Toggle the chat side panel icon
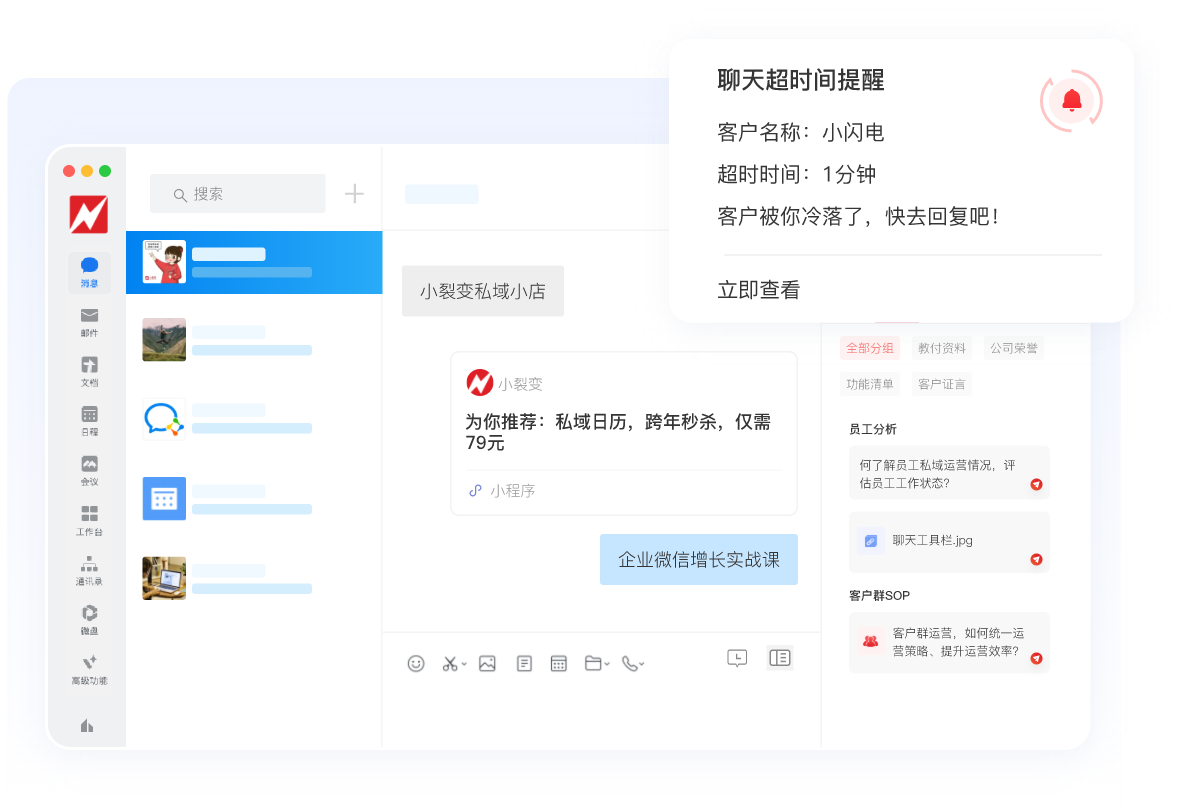Screen dimensions: 1179x810 780,658
